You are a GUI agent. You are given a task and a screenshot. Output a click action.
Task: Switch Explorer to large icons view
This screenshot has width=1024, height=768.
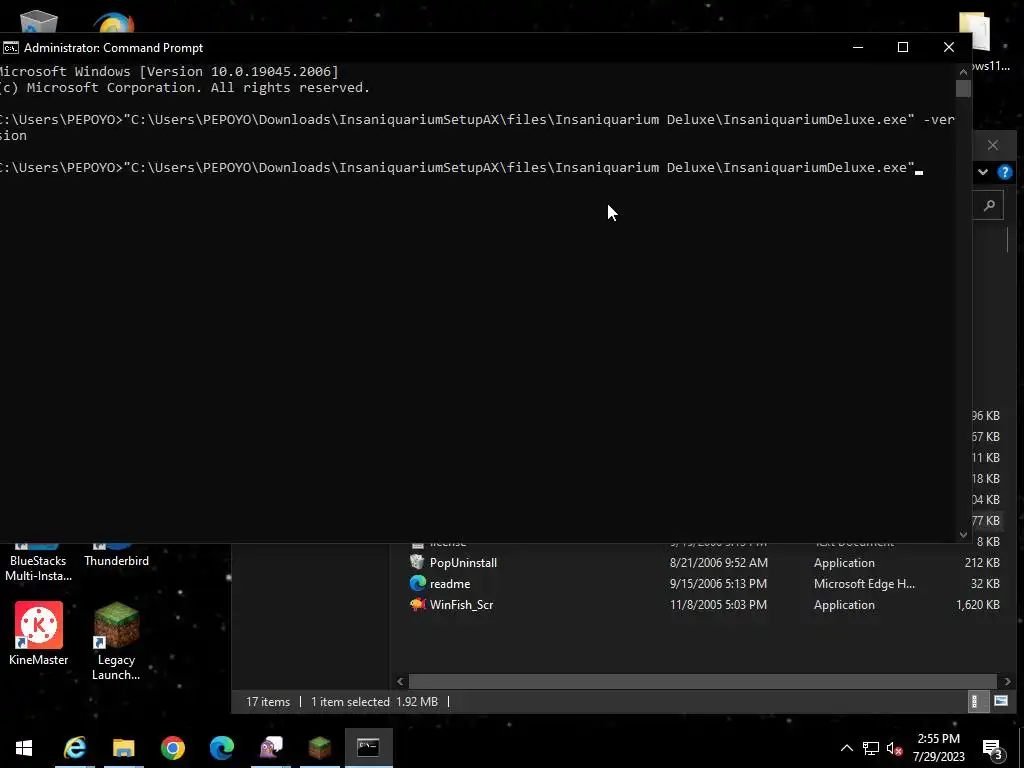pos(1000,701)
